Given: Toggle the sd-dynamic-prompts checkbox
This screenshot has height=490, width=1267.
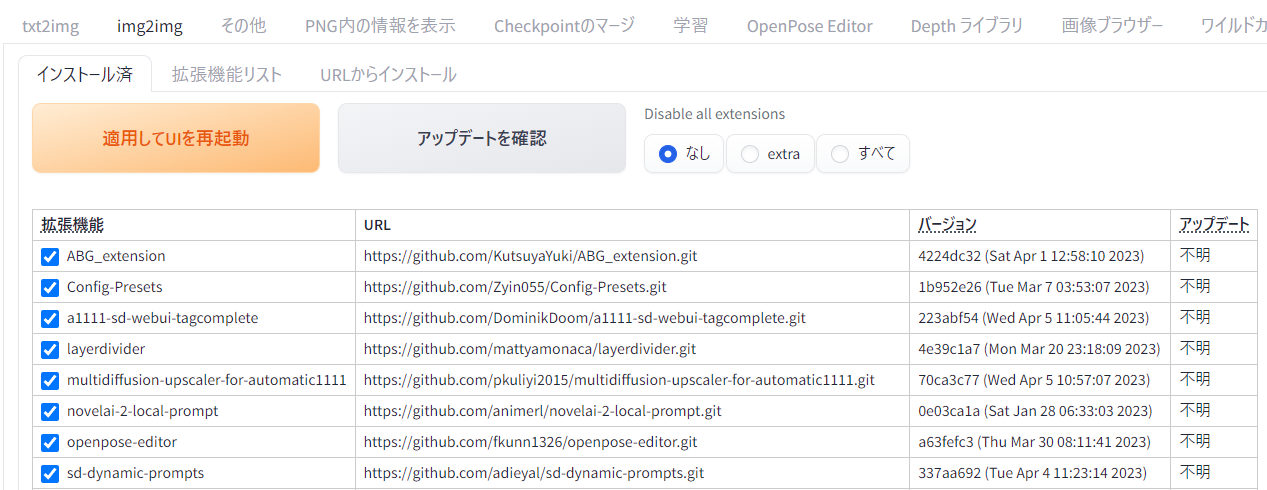Looking at the screenshot, I should [50, 474].
